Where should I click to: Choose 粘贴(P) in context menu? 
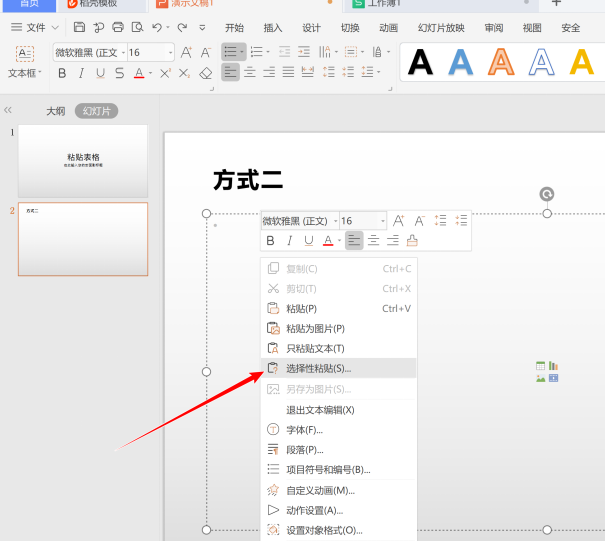tap(339, 309)
